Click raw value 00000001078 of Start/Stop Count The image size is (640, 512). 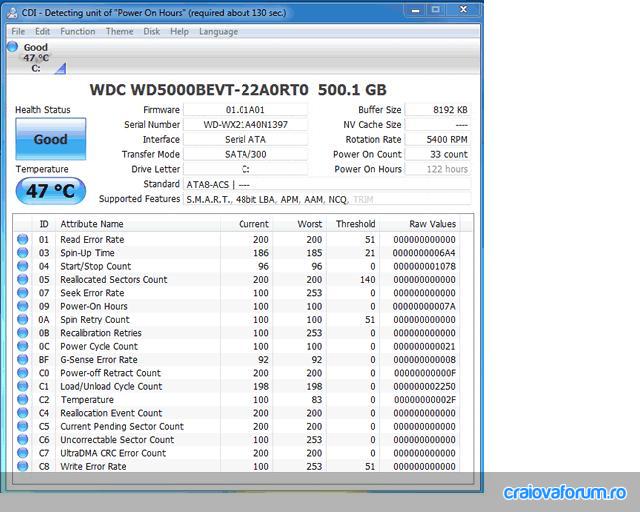[x=424, y=266]
